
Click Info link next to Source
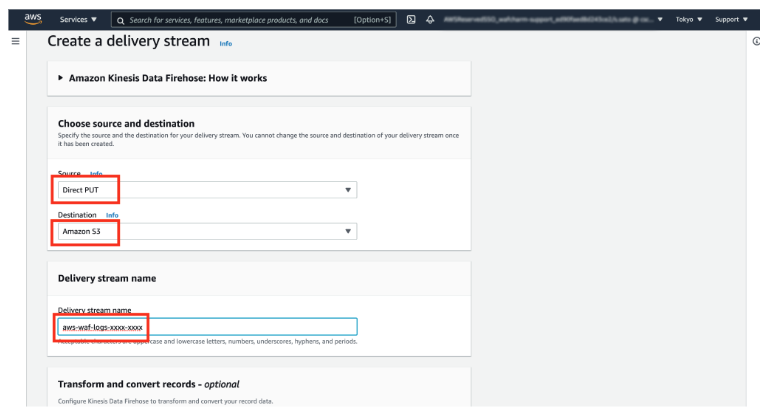[96, 174]
